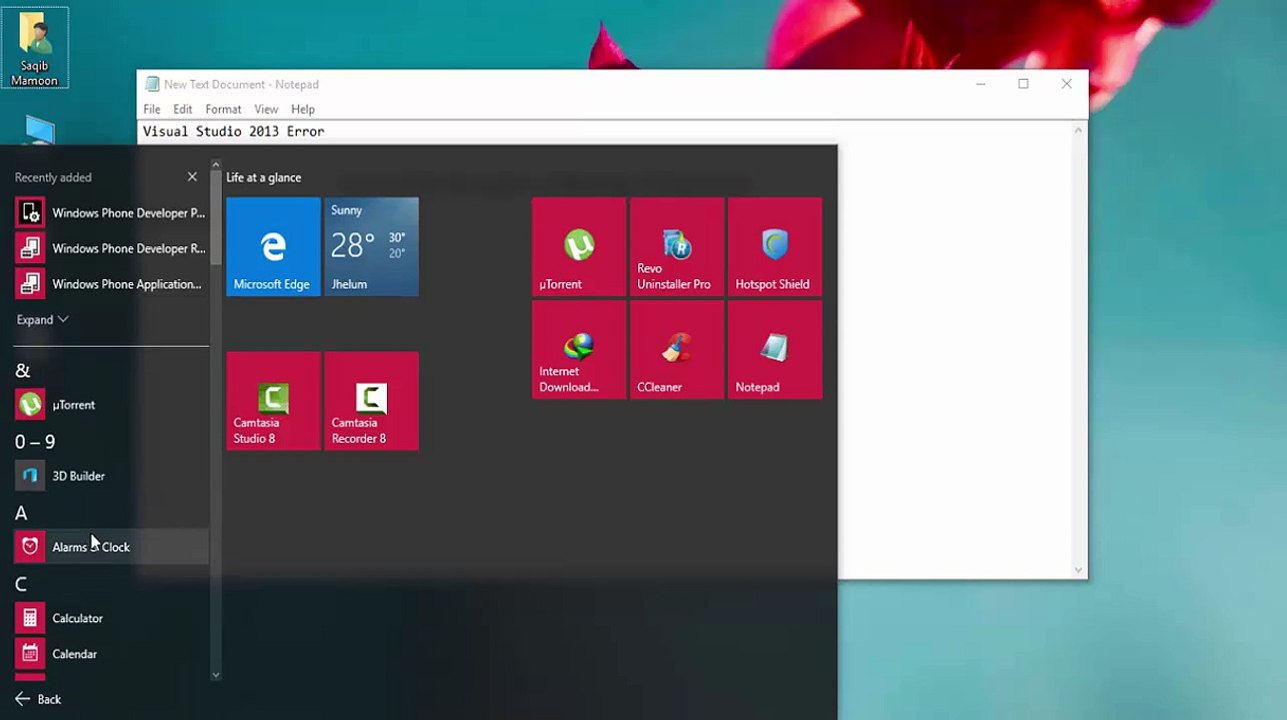The width and height of the screenshot is (1287, 720).
Task: Open Alarms & Clock app
Action: tap(111, 547)
